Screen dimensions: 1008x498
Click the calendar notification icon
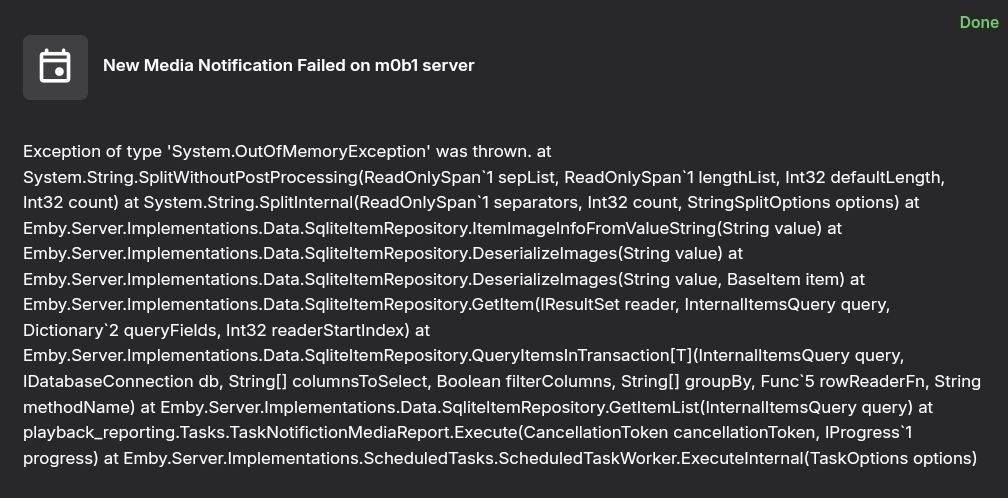(x=55, y=67)
